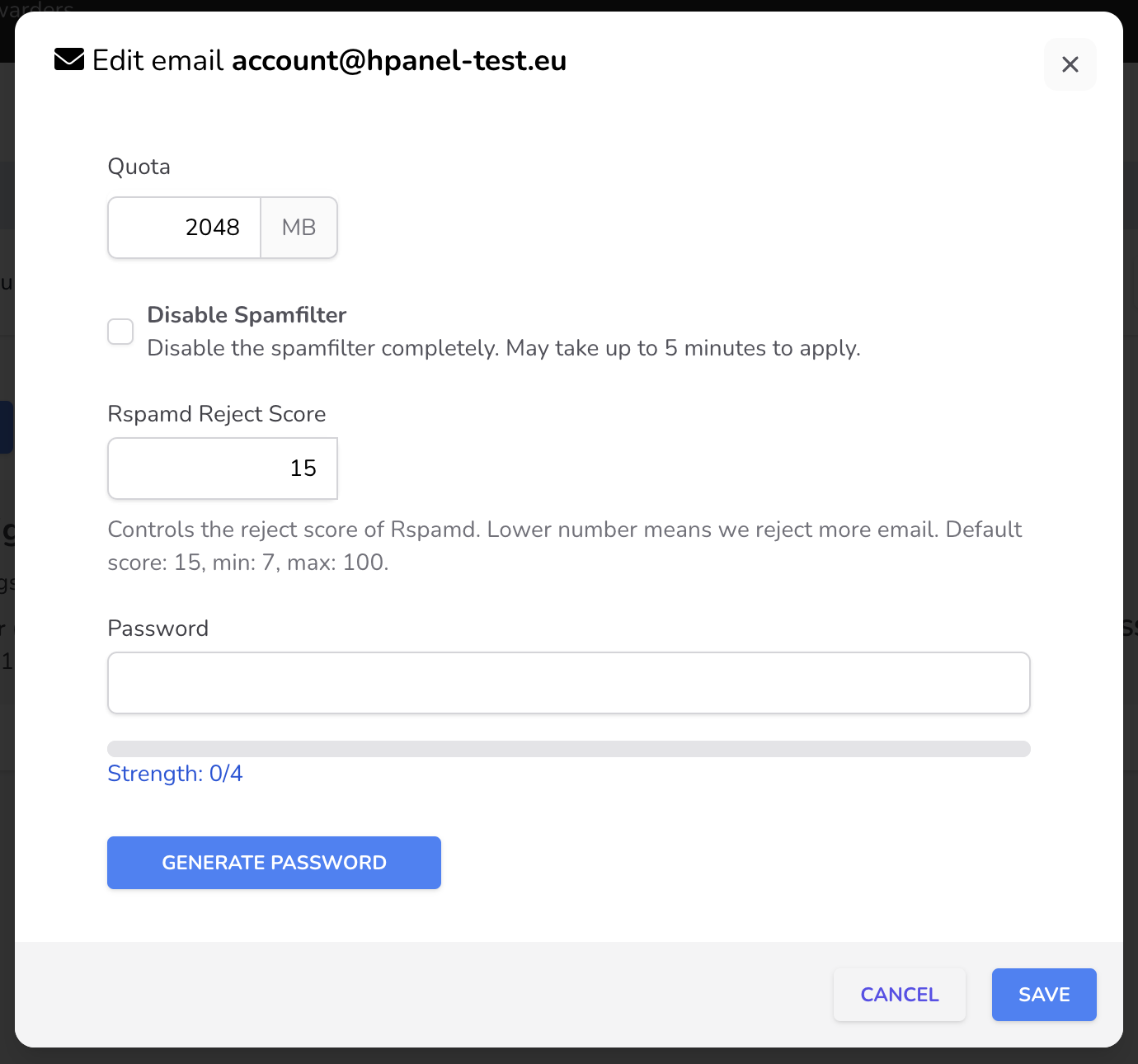Click the Rspamd Reject Score label
Viewport: 1138px width, 1064px height.
pyautogui.click(x=217, y=414)
